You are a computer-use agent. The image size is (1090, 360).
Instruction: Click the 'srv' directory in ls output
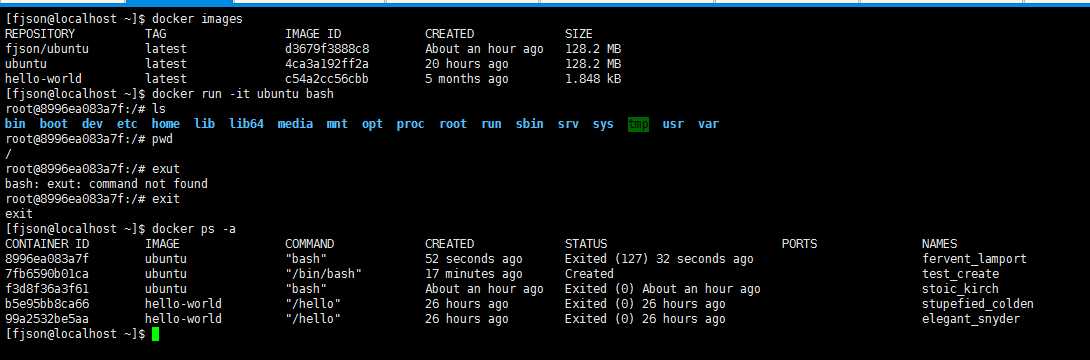tap(568, 124)
